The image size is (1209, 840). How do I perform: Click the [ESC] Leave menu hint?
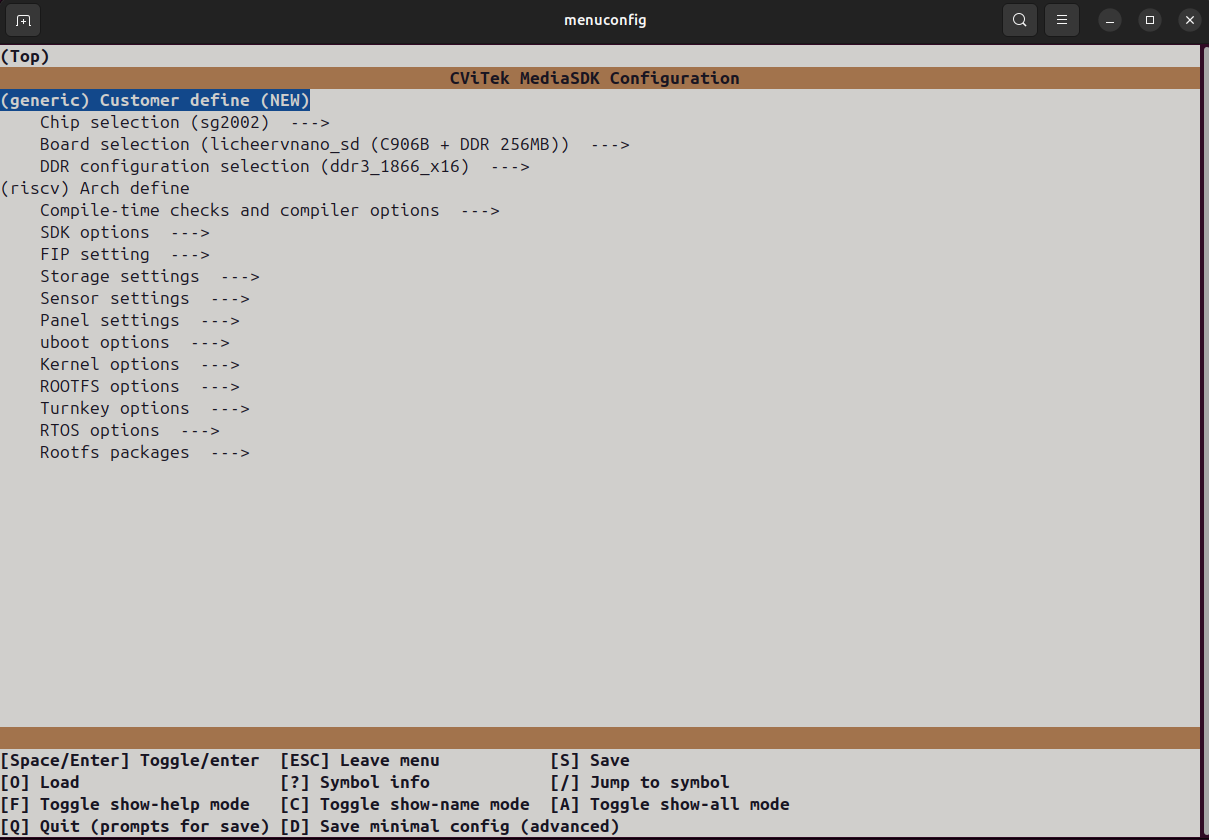[x=360, y=760]
